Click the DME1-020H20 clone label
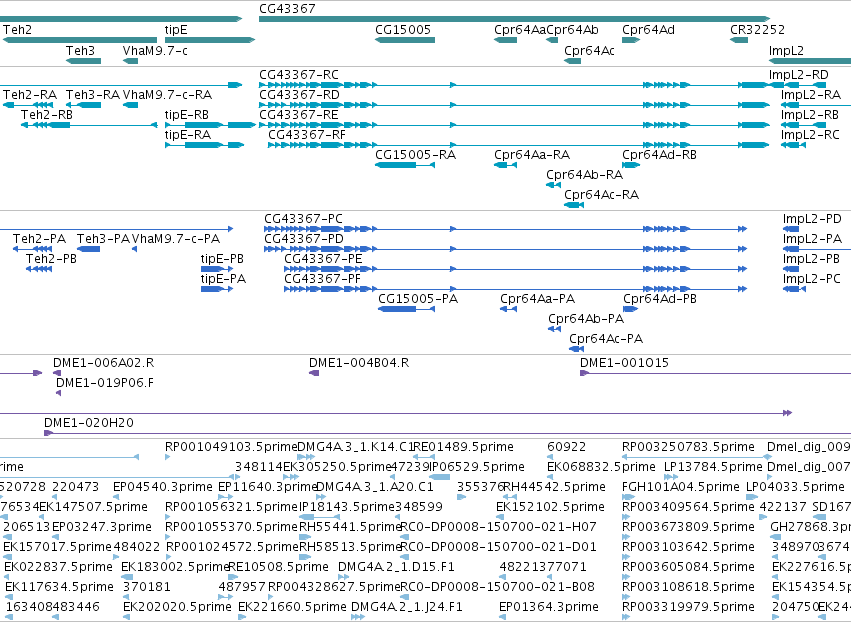This screenshot has height=622, width=851. click(x=89, y=423)
